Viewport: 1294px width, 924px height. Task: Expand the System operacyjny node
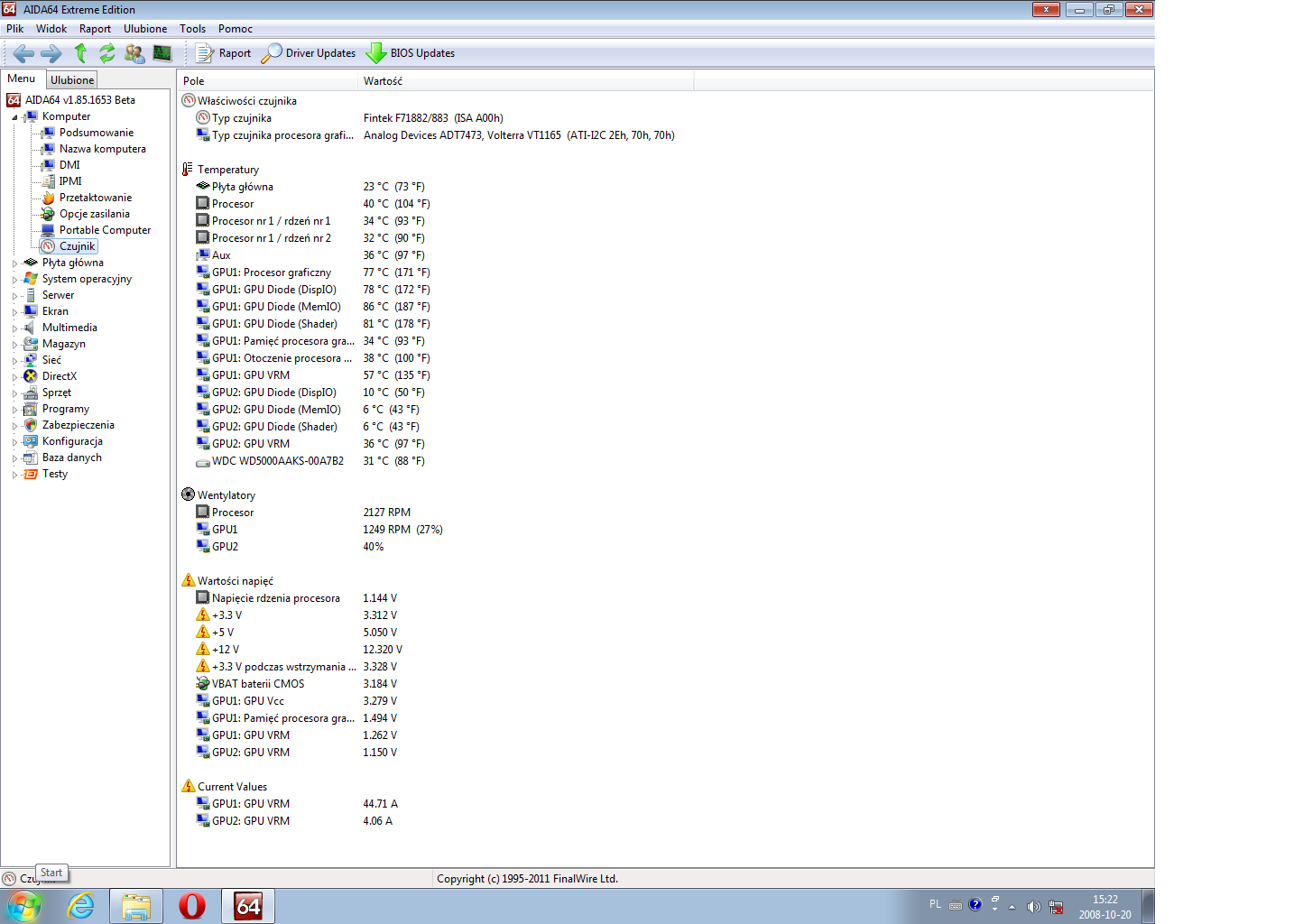(14, 280)
